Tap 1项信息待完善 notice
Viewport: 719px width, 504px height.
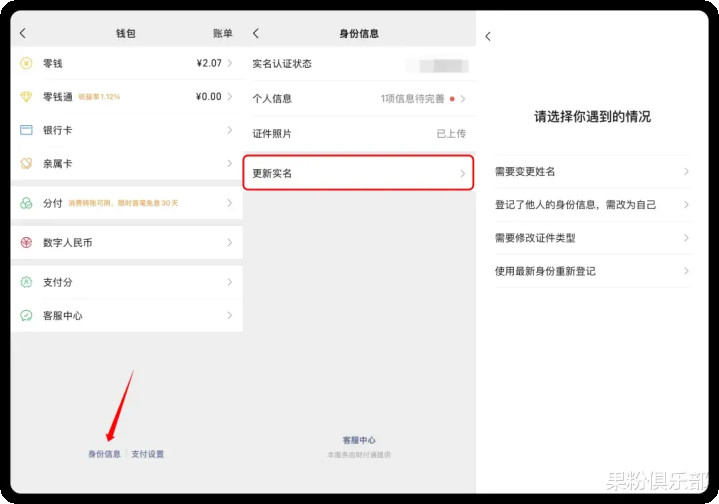412,99
